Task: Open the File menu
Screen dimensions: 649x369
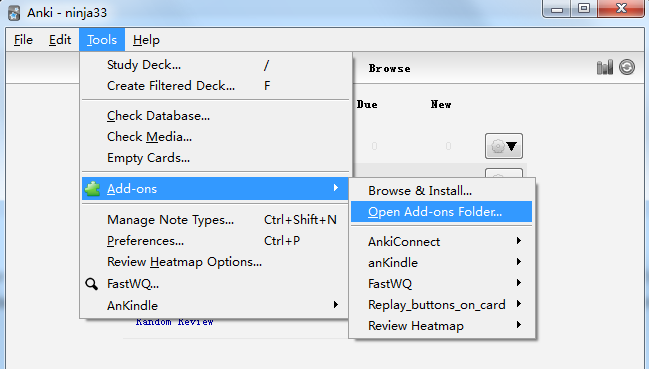Action: click(x=23, y=40)
